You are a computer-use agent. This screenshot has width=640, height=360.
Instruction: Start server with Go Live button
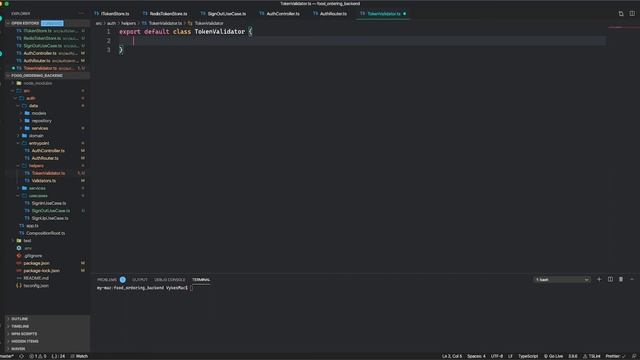(x=553, y=356)
